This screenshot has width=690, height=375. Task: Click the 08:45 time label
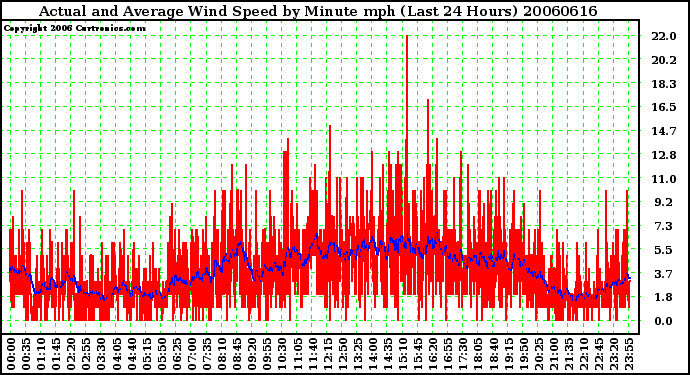click(x=238, y=354)
